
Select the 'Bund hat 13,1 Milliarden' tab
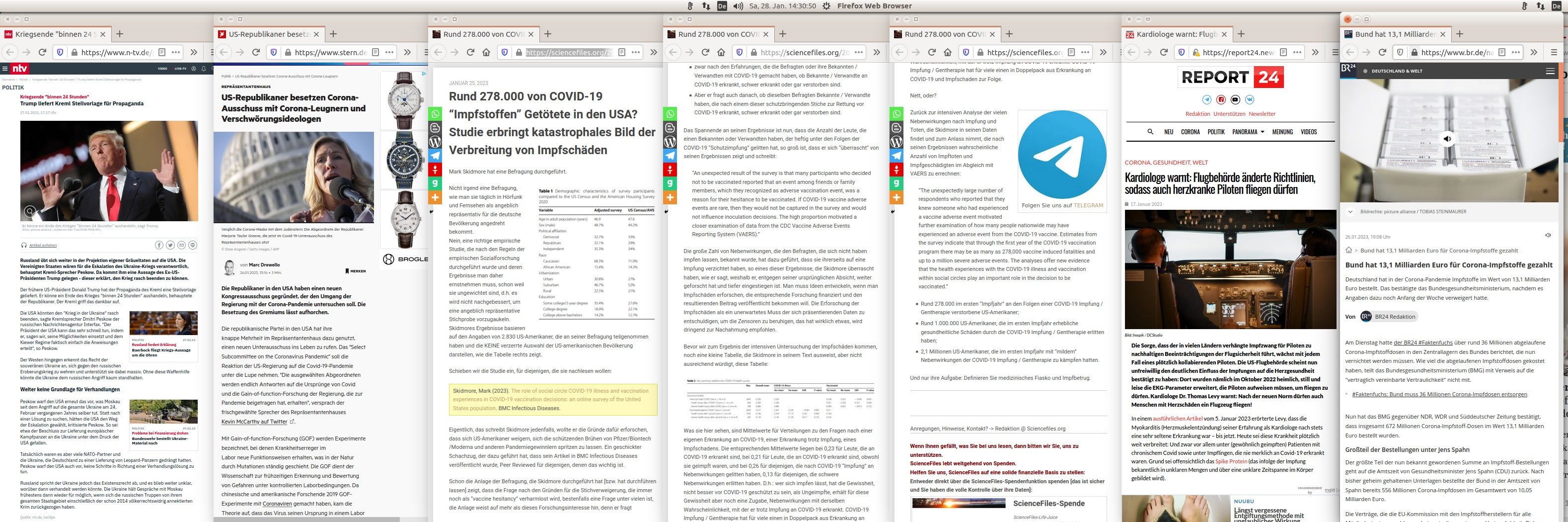1396,34
